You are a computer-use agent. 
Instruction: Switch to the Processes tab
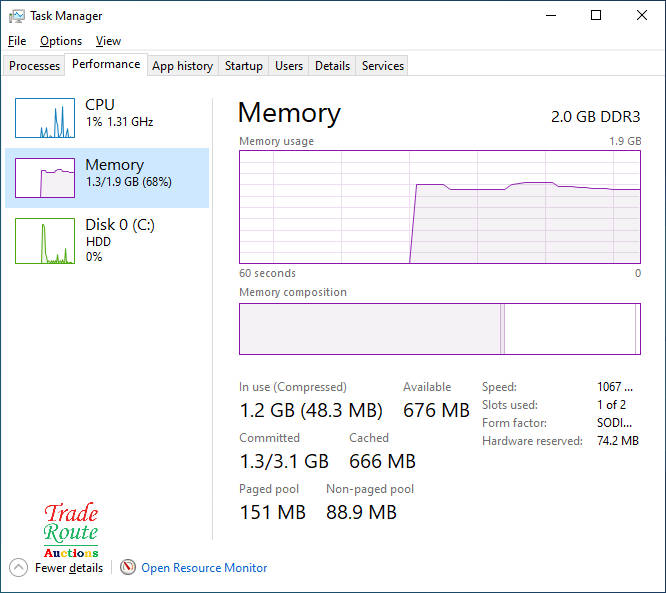pyautogui.click(x=35, y=66)
